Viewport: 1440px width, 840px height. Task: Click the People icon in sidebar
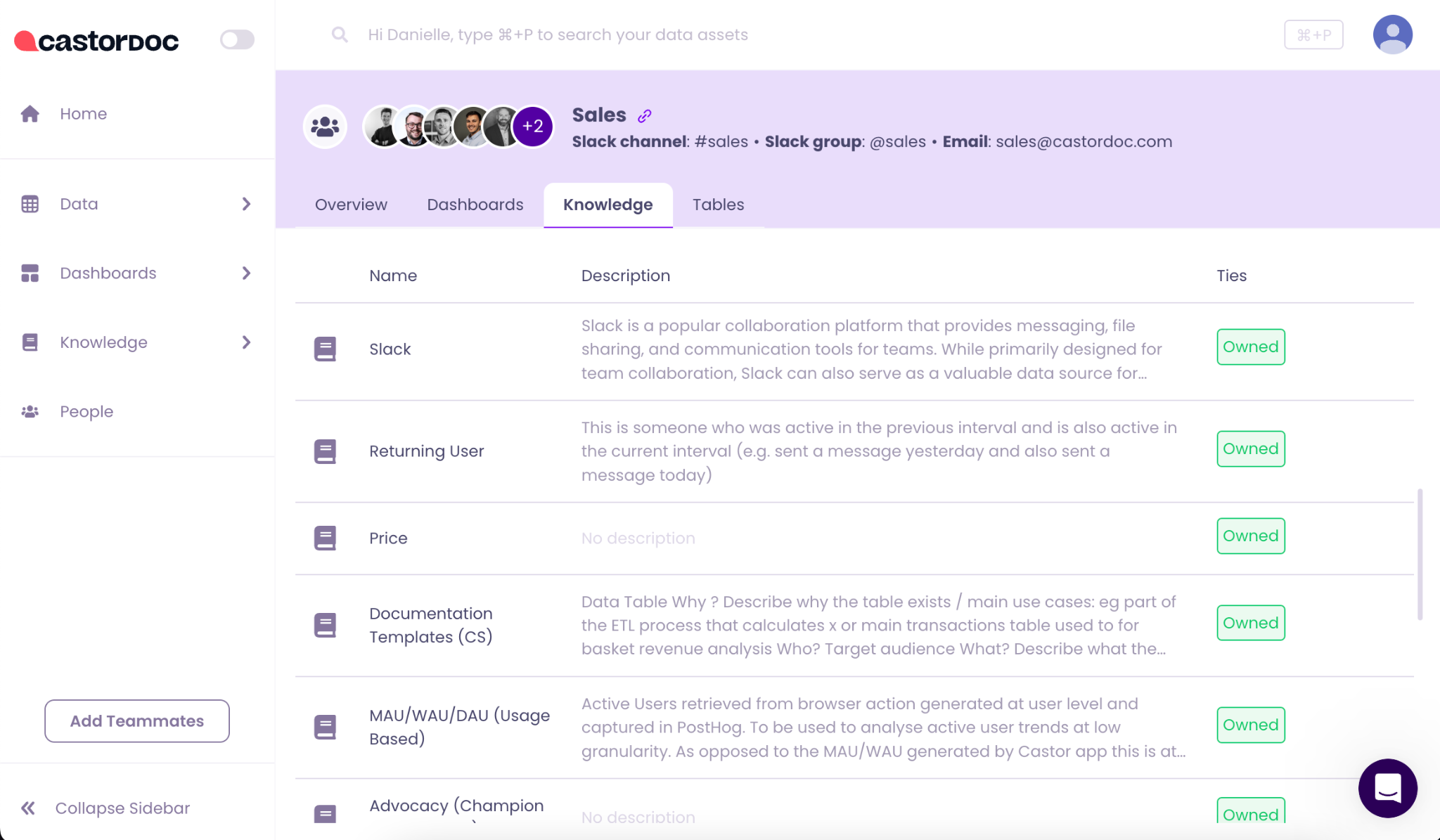(30, 411)
